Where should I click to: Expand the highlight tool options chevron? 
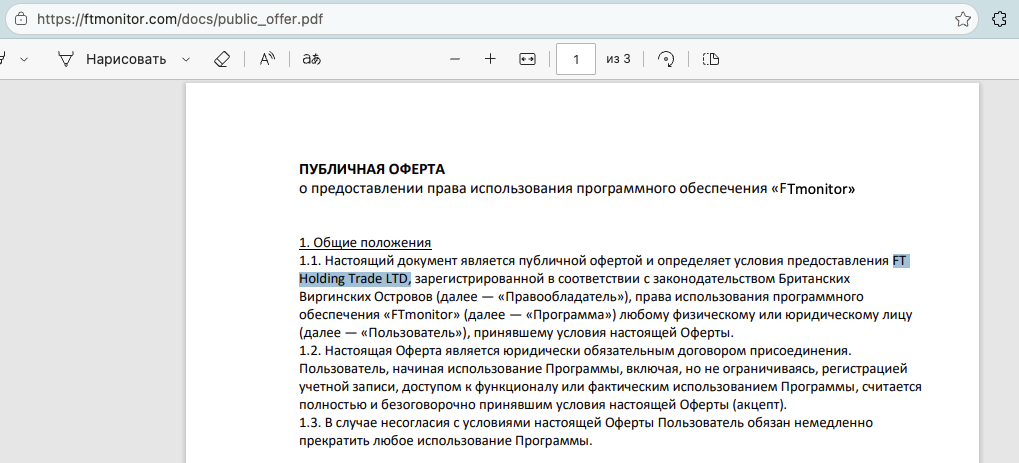(x=24, y=59)
